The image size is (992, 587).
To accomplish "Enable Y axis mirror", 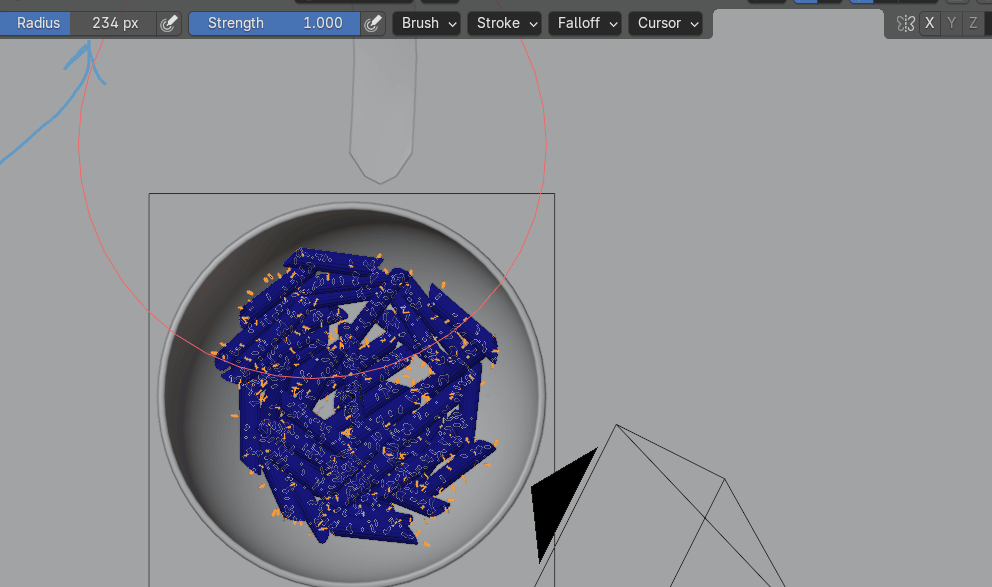I will click(x=952, y=23).
